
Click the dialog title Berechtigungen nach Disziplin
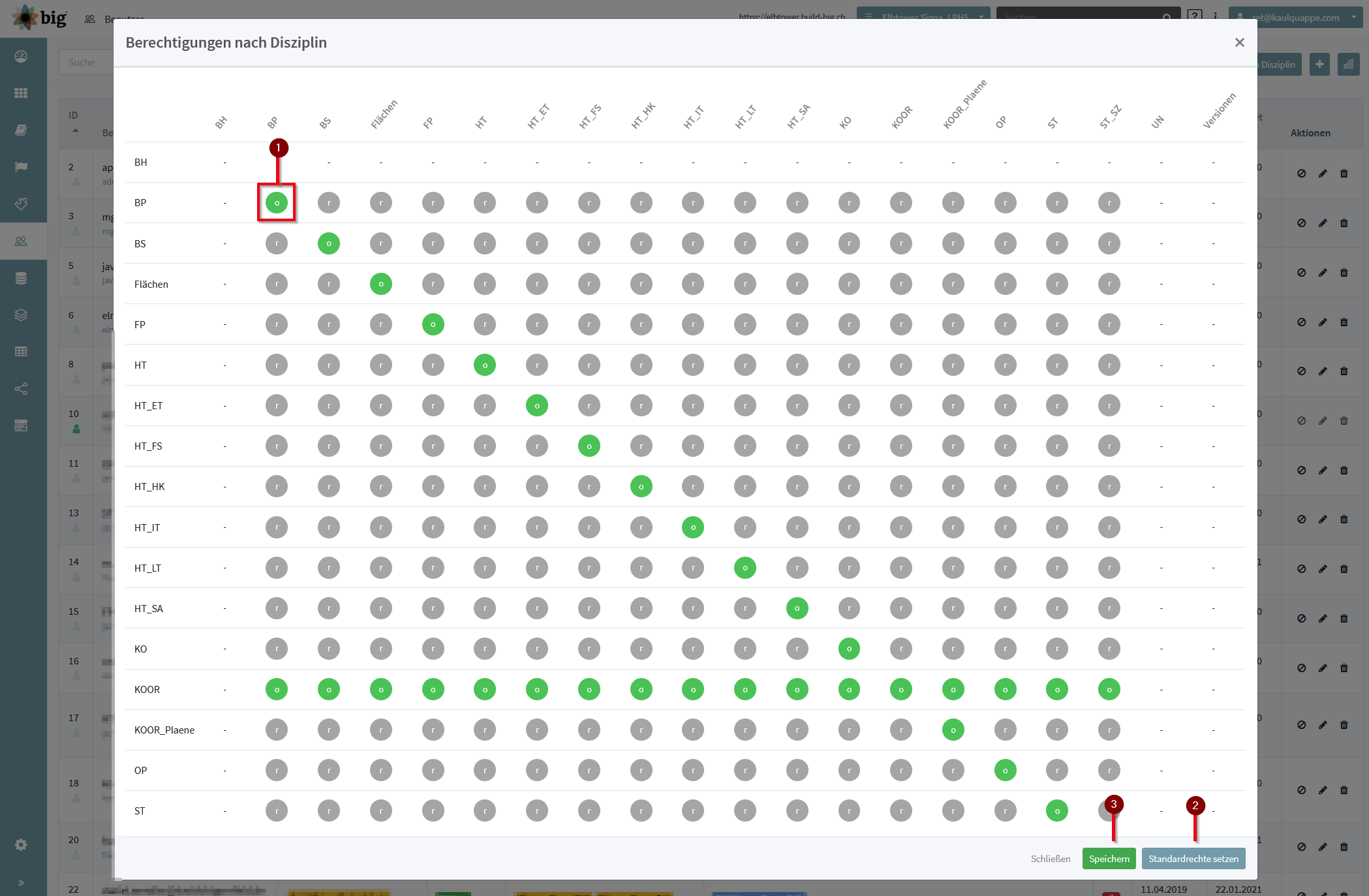click(x=226, y=42)
